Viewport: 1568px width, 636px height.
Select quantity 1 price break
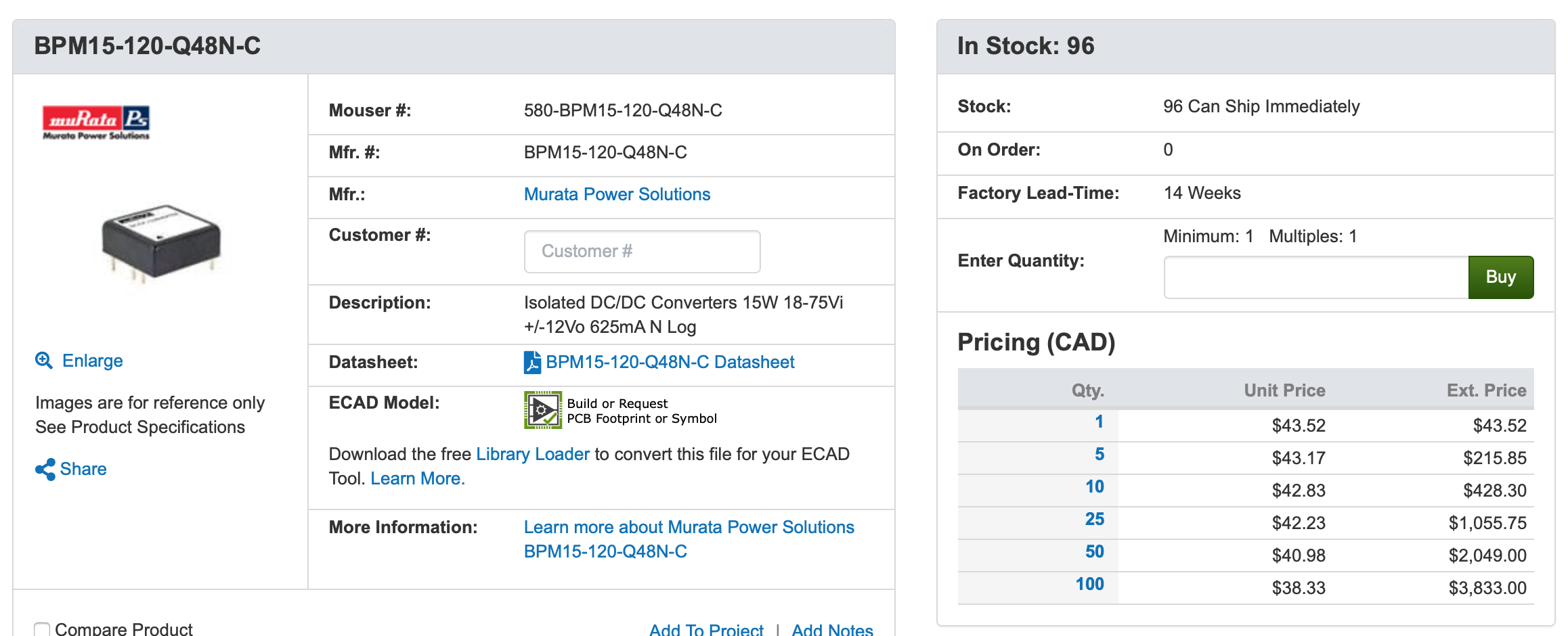pos(1099,422)
